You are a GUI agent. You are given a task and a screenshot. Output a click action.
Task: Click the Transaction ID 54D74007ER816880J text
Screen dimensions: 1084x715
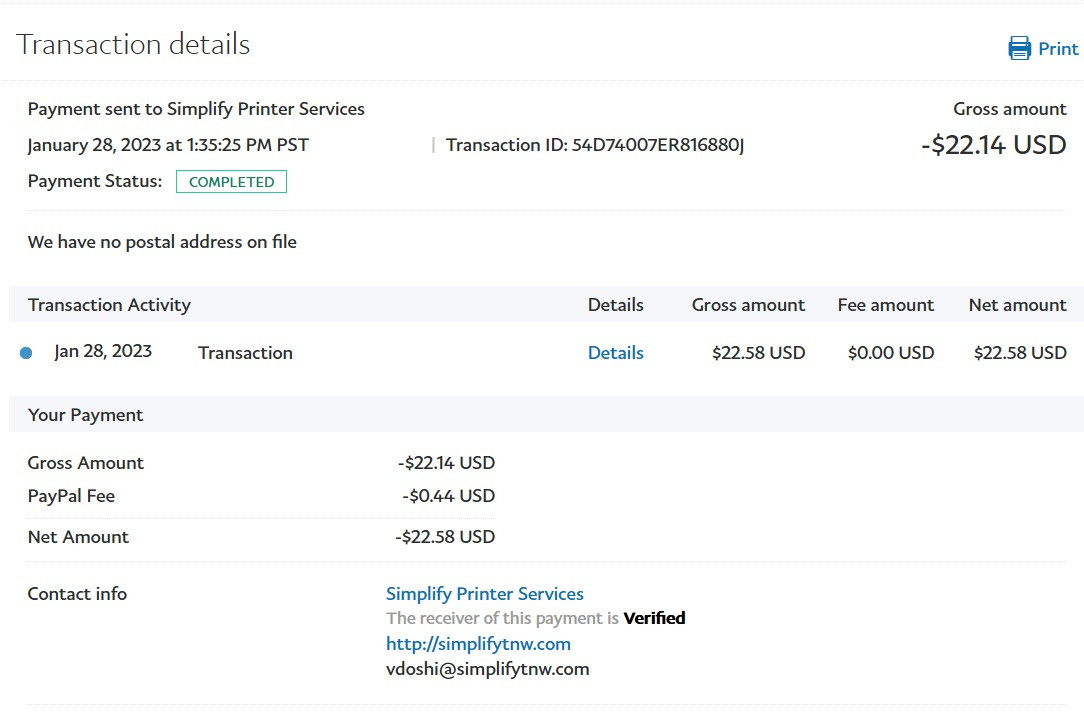coord(595,145)
